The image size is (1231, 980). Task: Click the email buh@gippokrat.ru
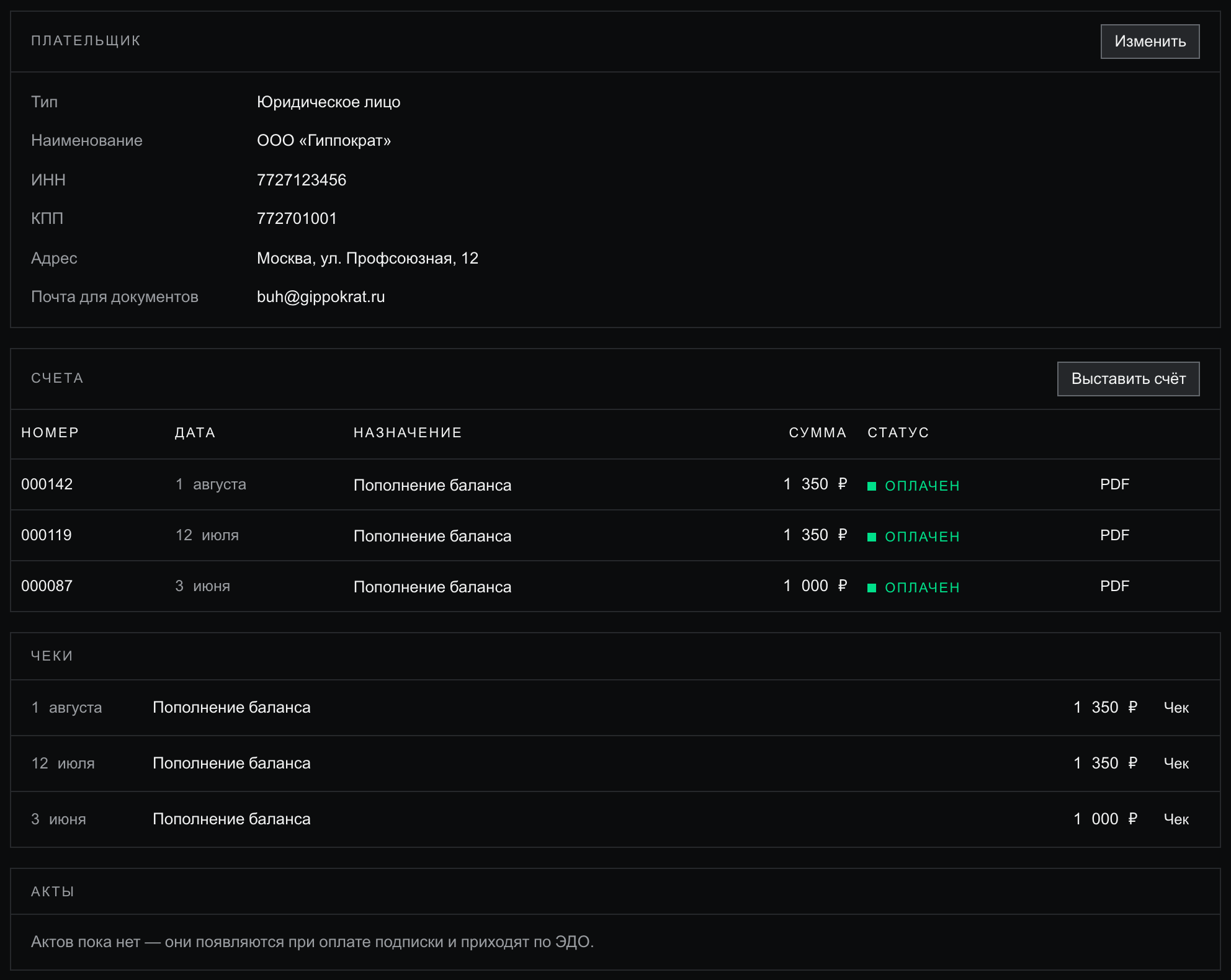coord(321,297)
